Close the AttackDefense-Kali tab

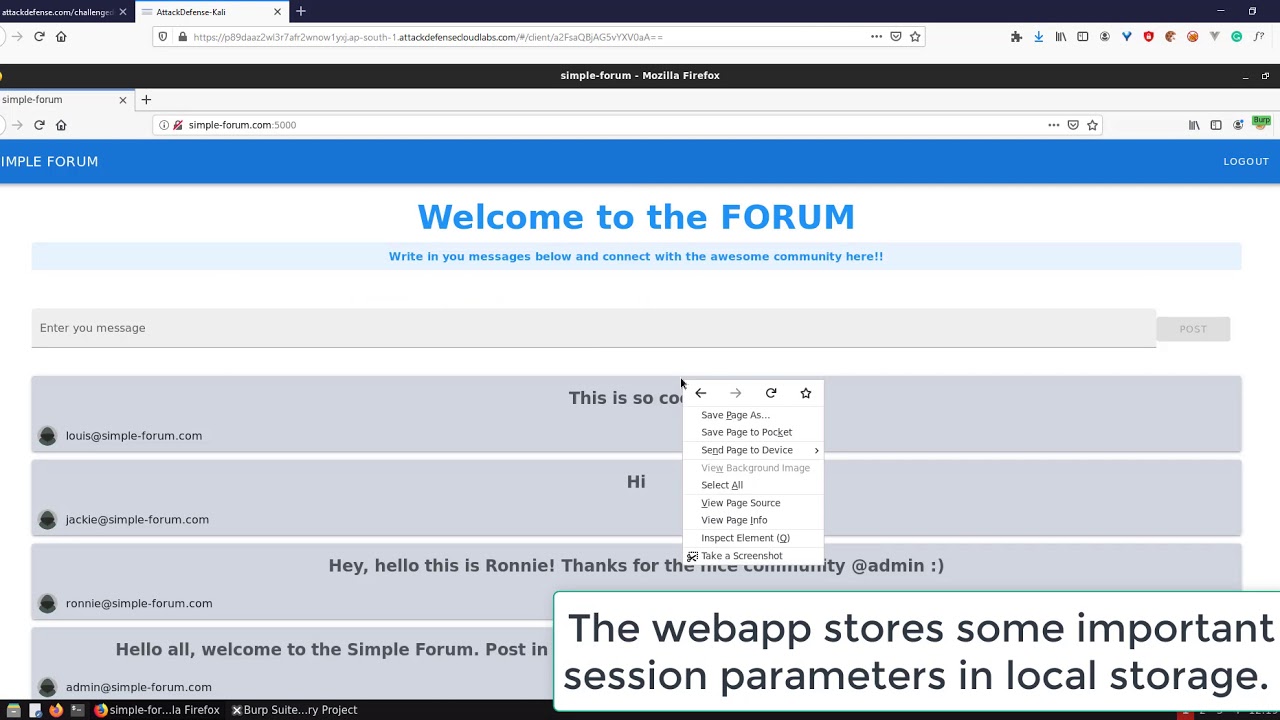277,12
